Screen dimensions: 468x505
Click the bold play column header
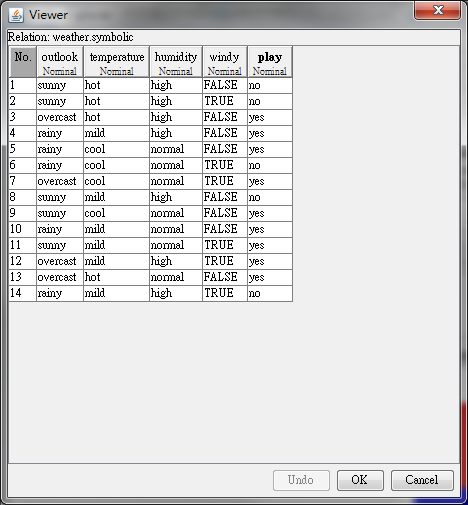pos(270,62)
